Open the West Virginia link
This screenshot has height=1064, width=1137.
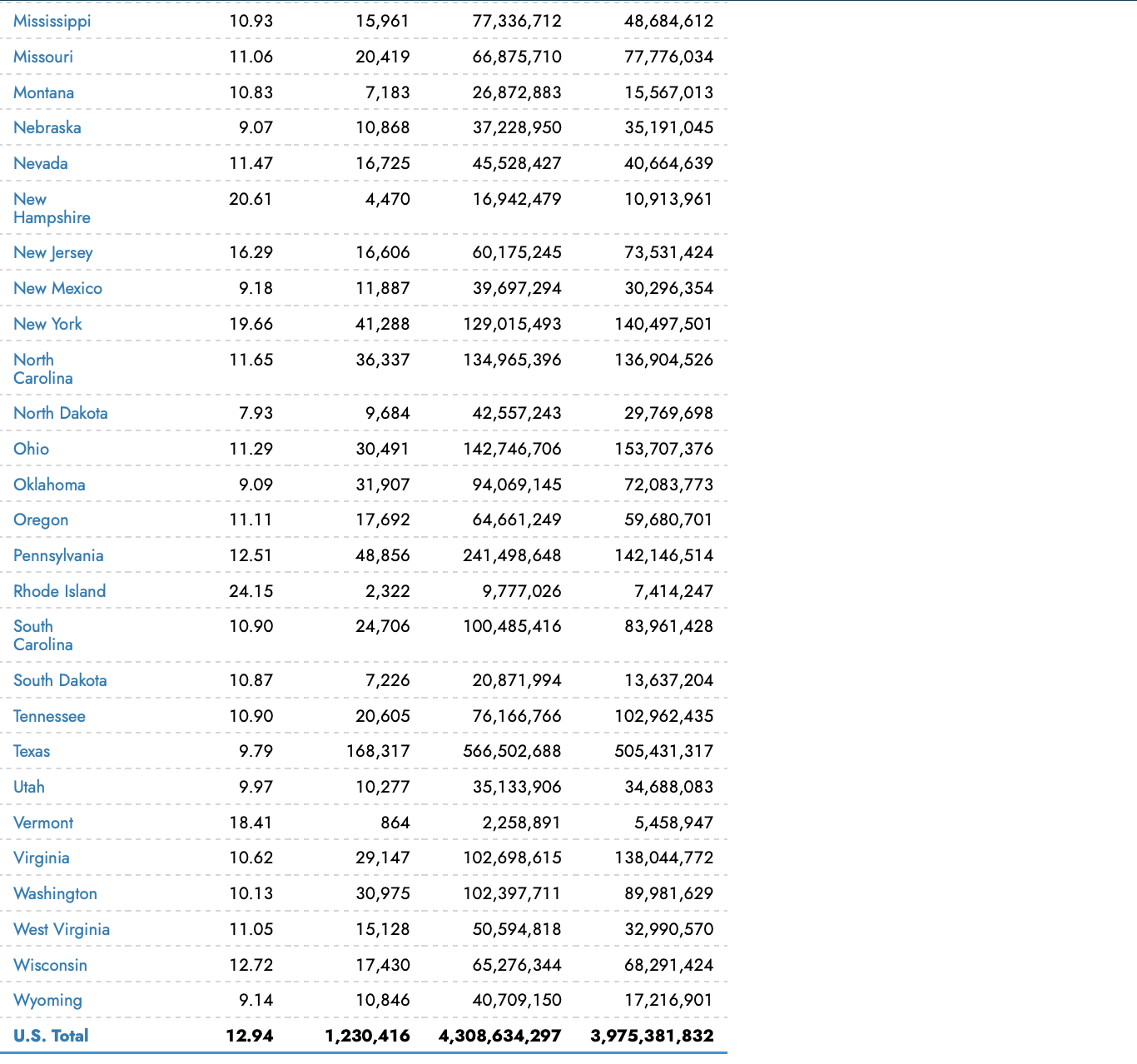pos(62,929)
